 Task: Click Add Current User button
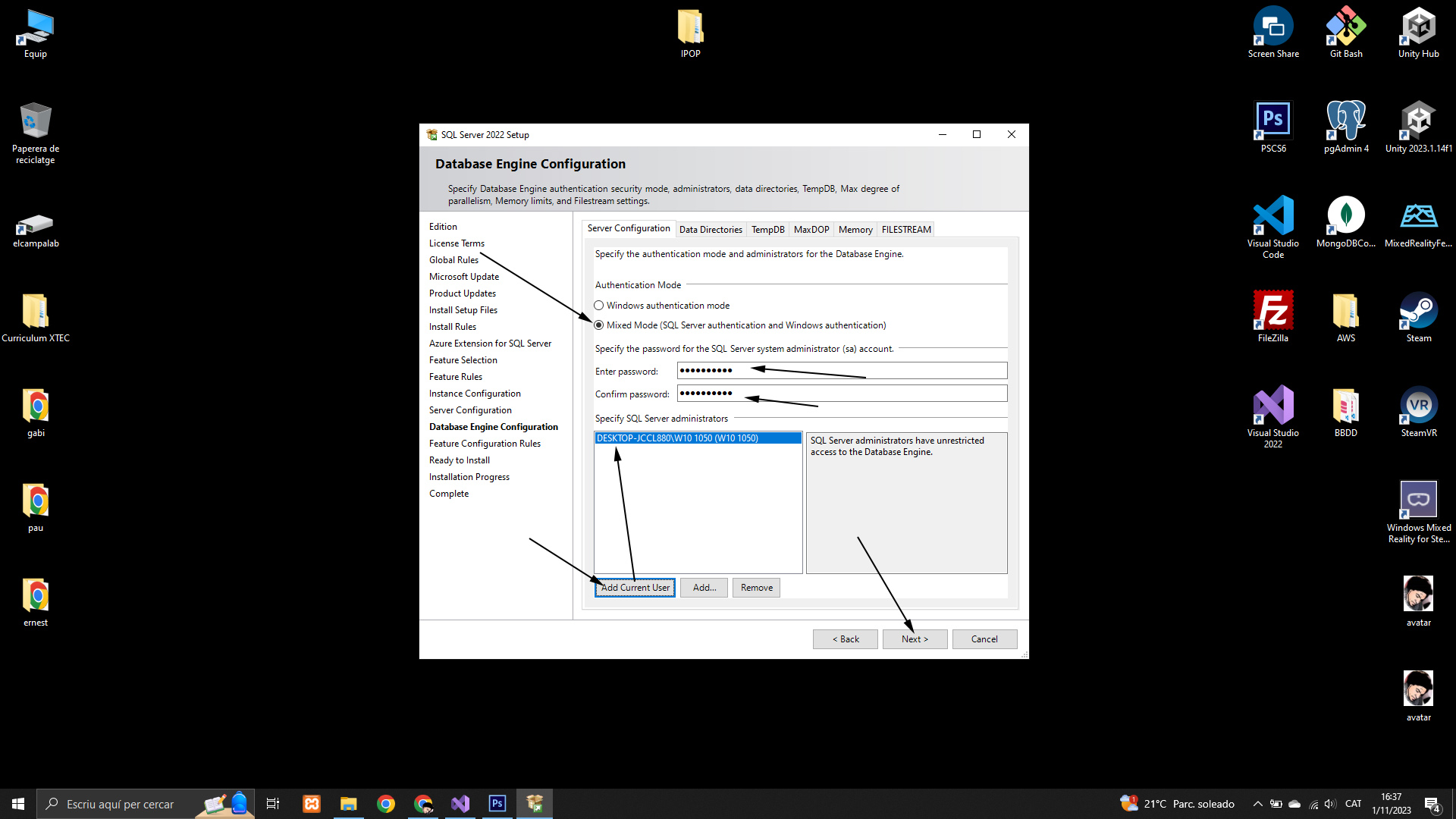[635, 588]
